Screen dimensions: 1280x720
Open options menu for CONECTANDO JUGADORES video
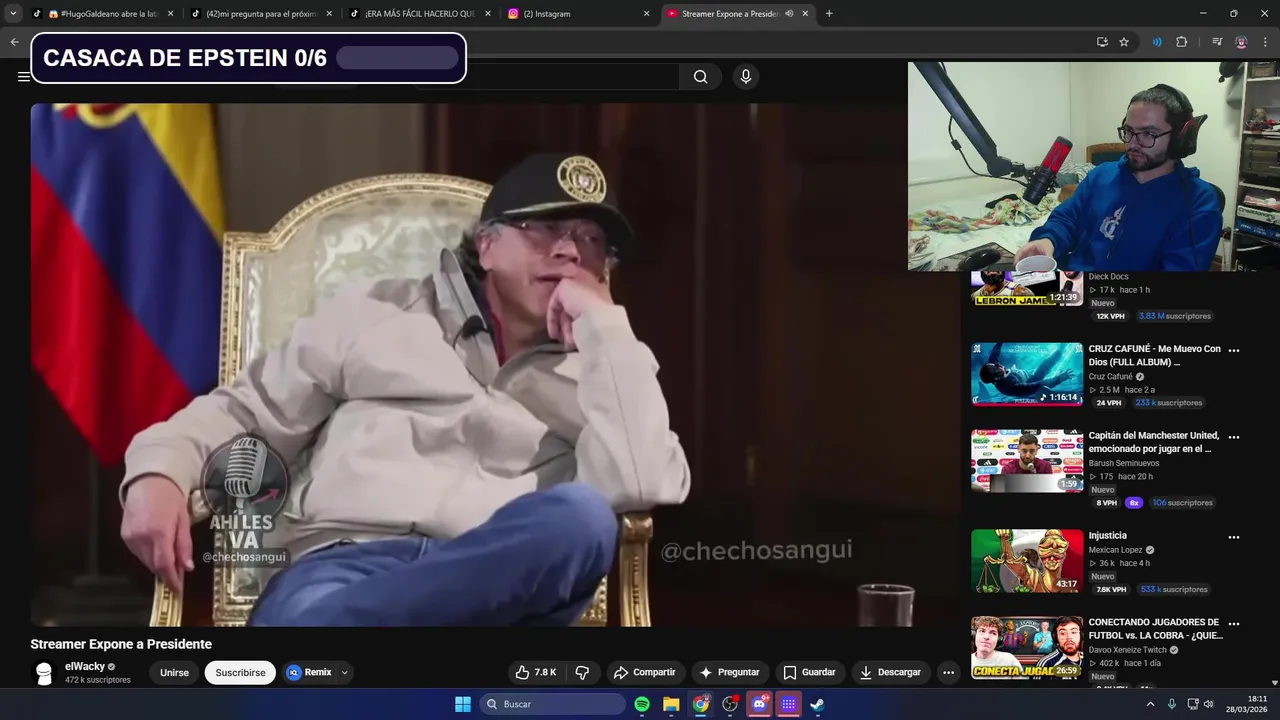coord(1233,624)
